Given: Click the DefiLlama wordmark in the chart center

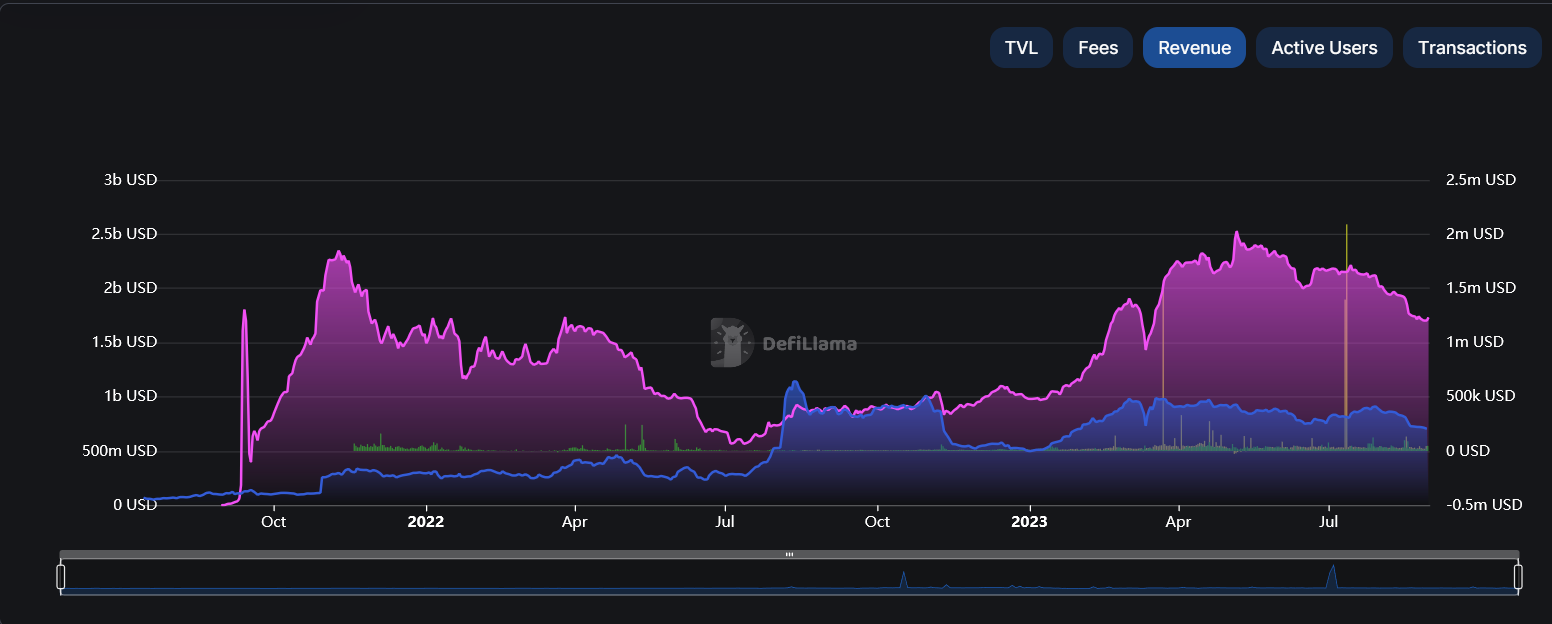Looking at the screenshot, I should tap(811, 344).
